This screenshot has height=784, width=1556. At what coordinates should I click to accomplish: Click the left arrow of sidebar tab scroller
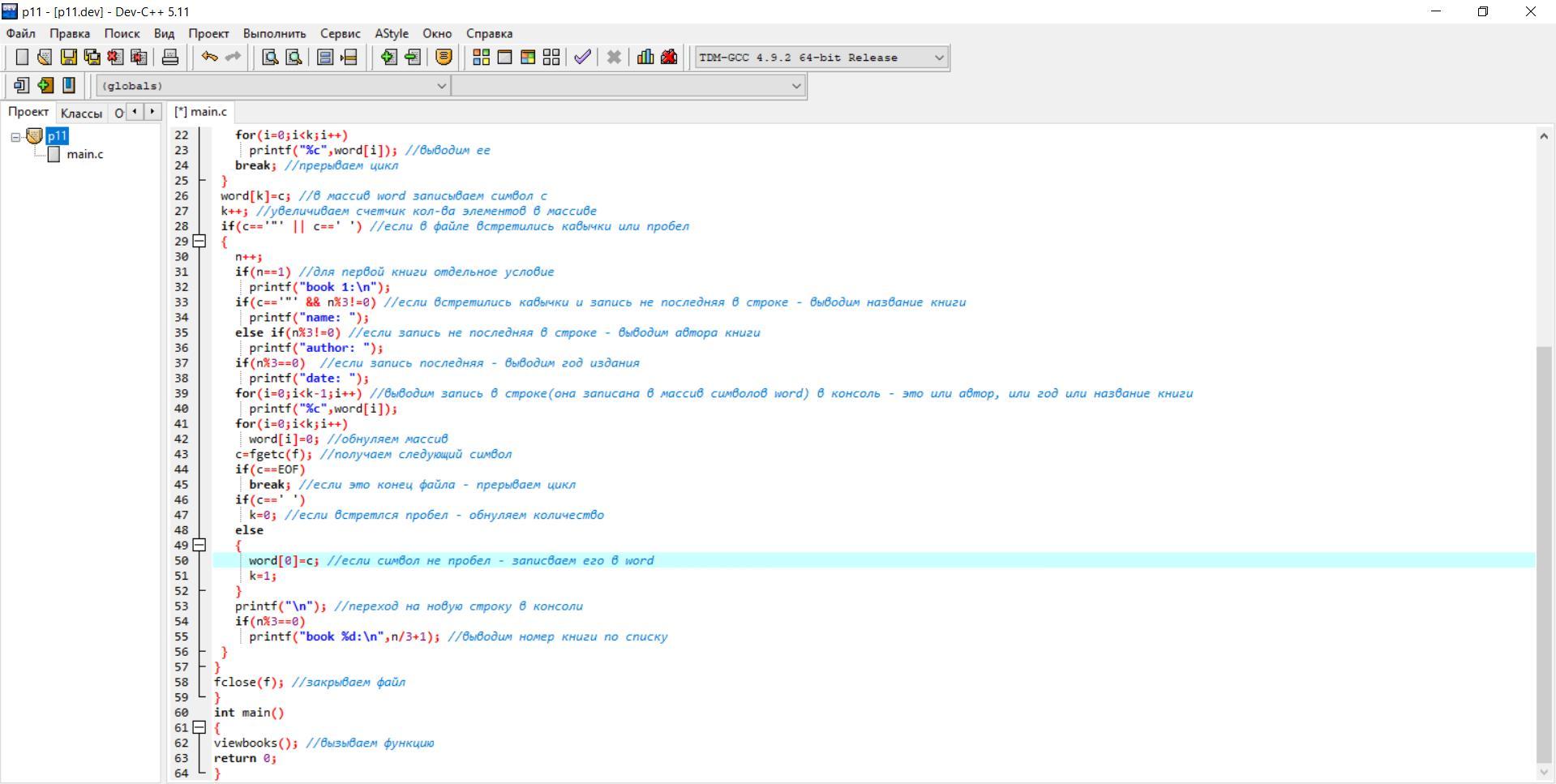pos(135,112)
